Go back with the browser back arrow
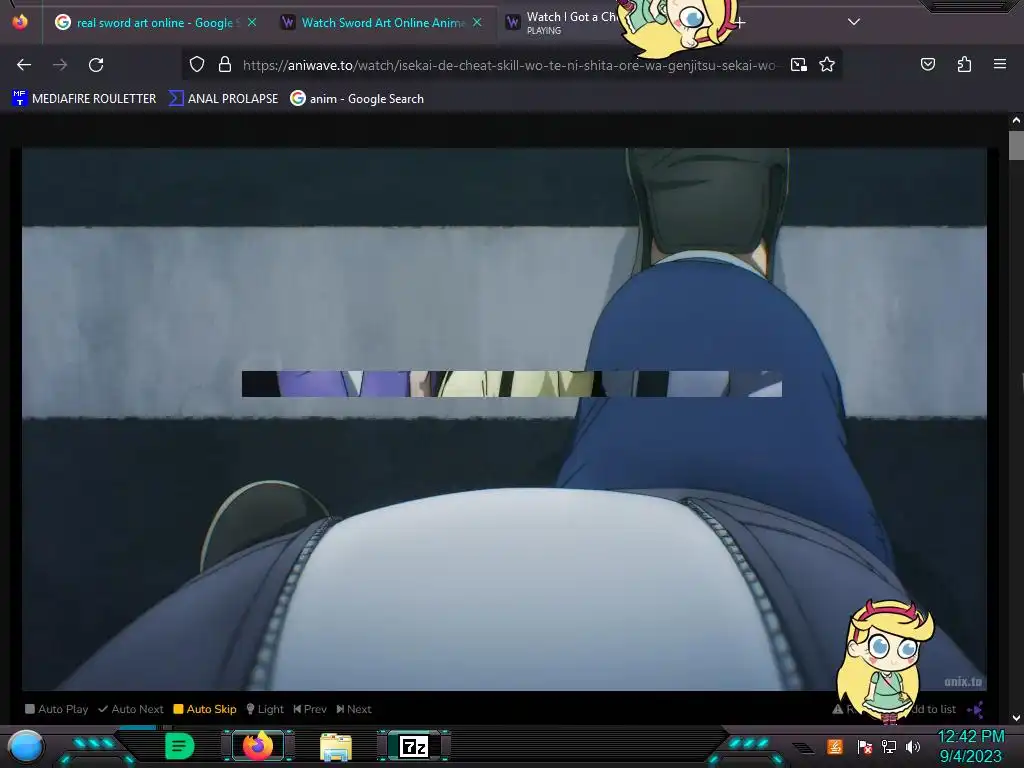The height and width of the screenshot is (768, 1024). (x=24, y=65)
